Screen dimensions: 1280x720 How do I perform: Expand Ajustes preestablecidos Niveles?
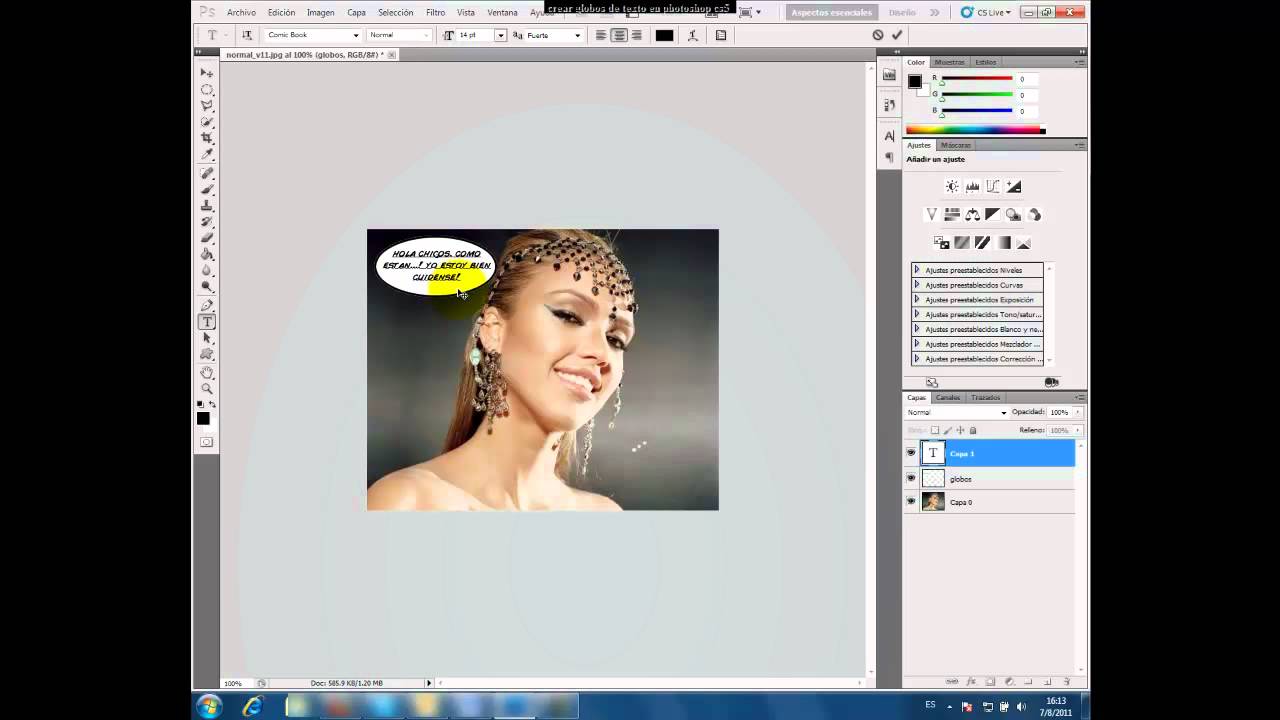click(917, 270)
